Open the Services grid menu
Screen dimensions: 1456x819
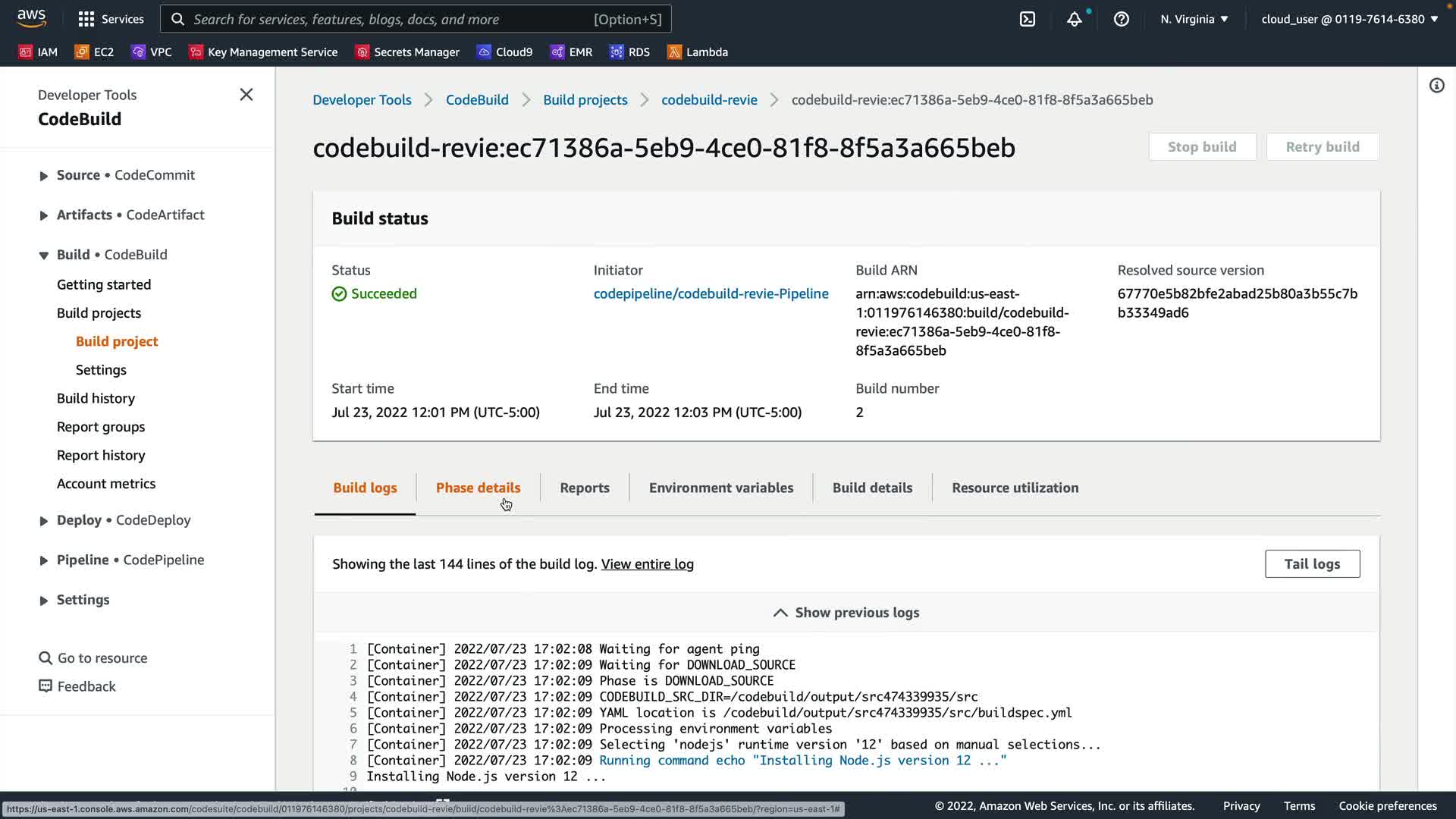pos(111,19)
